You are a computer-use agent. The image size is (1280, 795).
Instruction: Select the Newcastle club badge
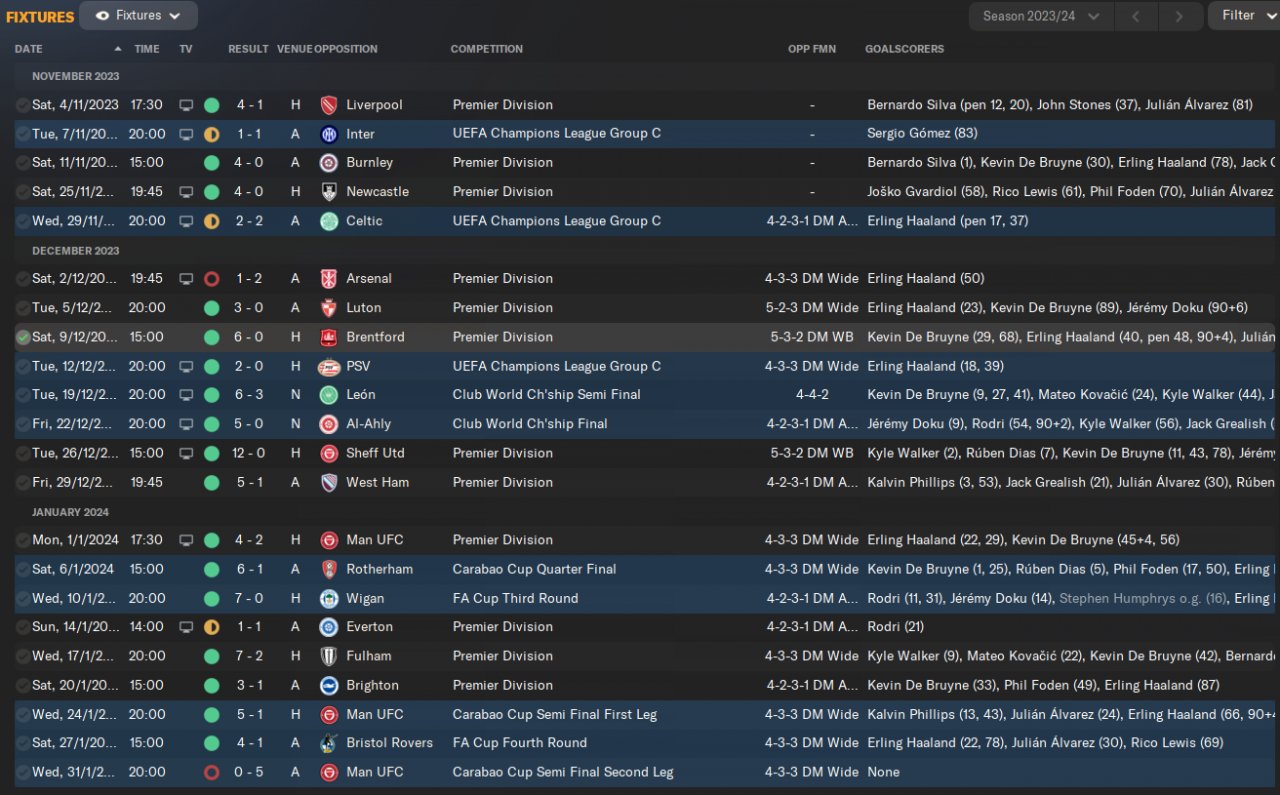point(328,192)
